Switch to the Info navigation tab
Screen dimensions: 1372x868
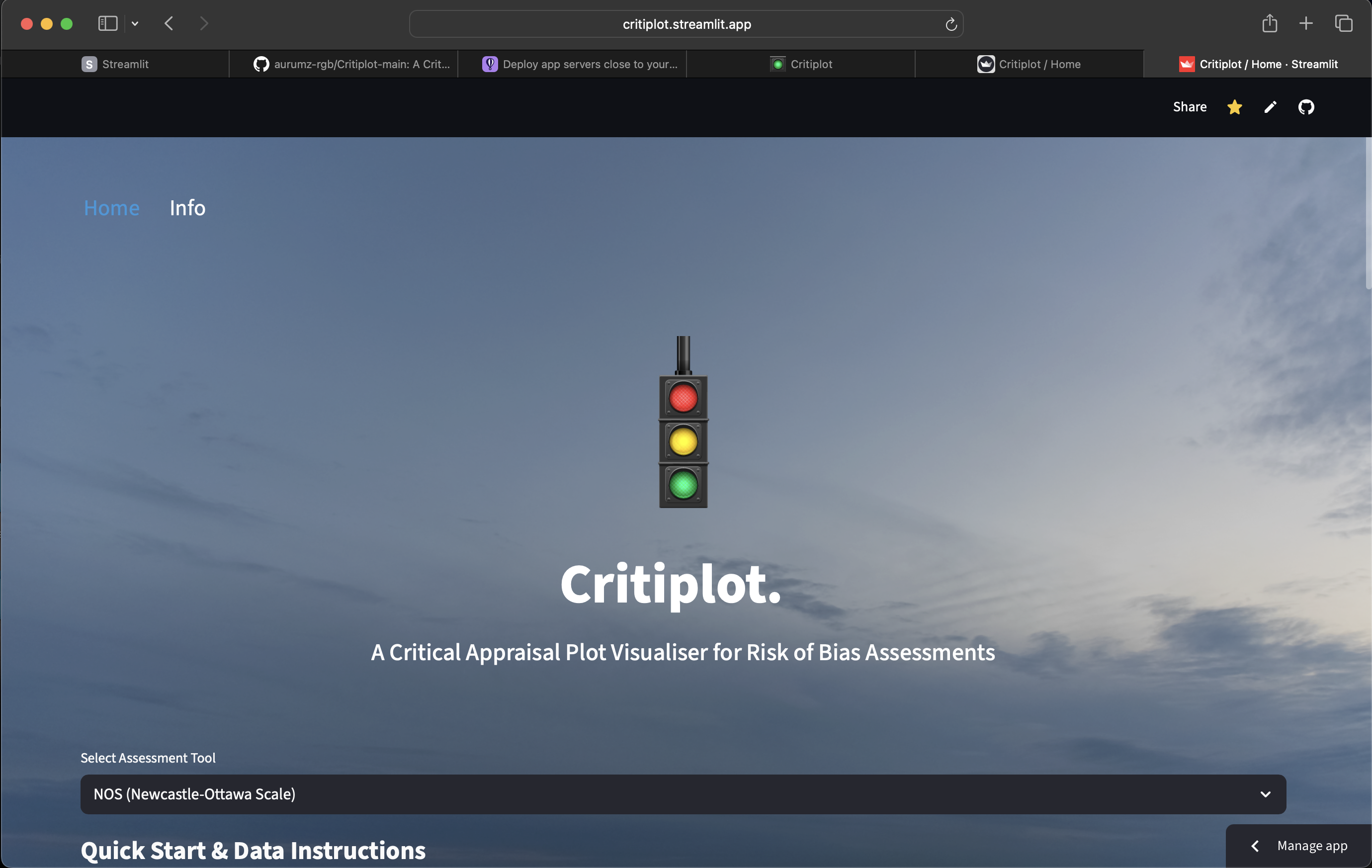[x=187, y=207]
